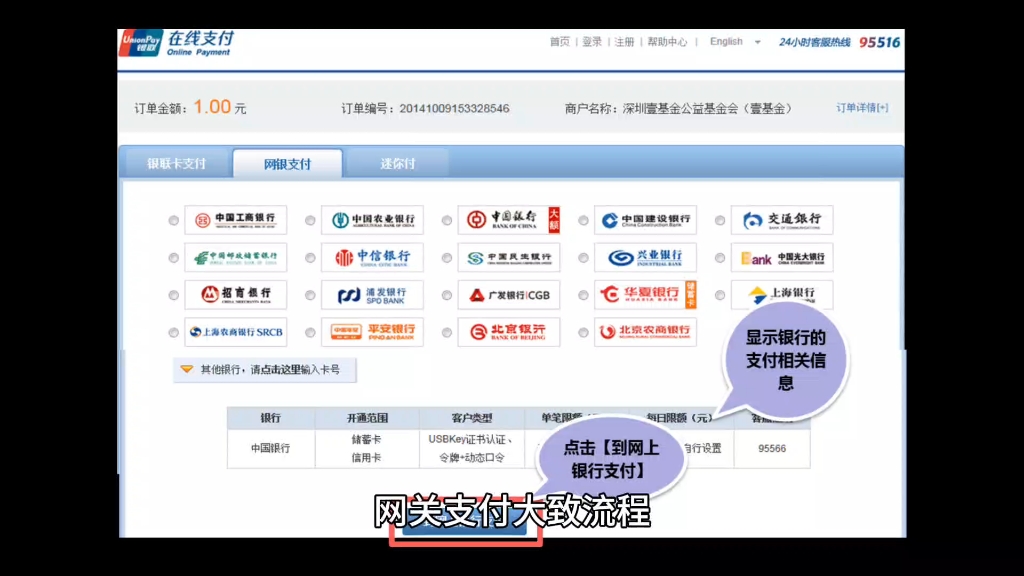Select the 中国工商银行 bank logo

tap(236, 220)
